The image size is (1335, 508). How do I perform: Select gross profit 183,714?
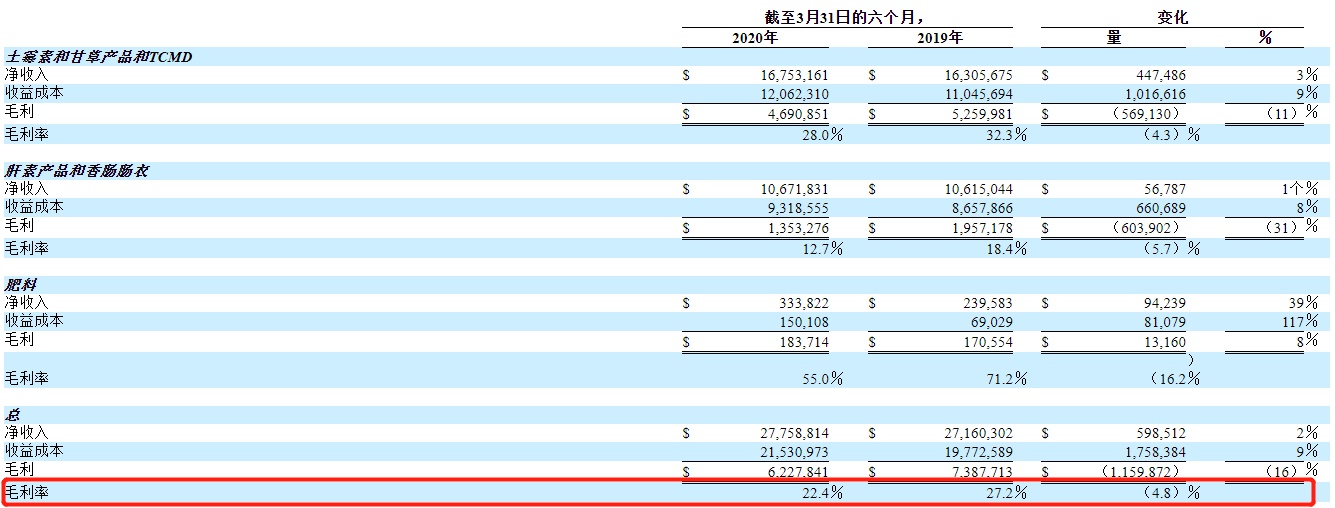[802, 341]
